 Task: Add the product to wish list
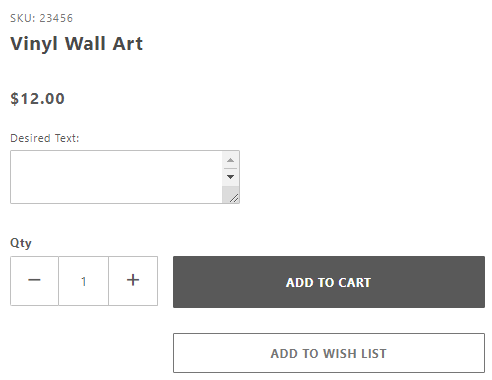(x=329, y=353)
